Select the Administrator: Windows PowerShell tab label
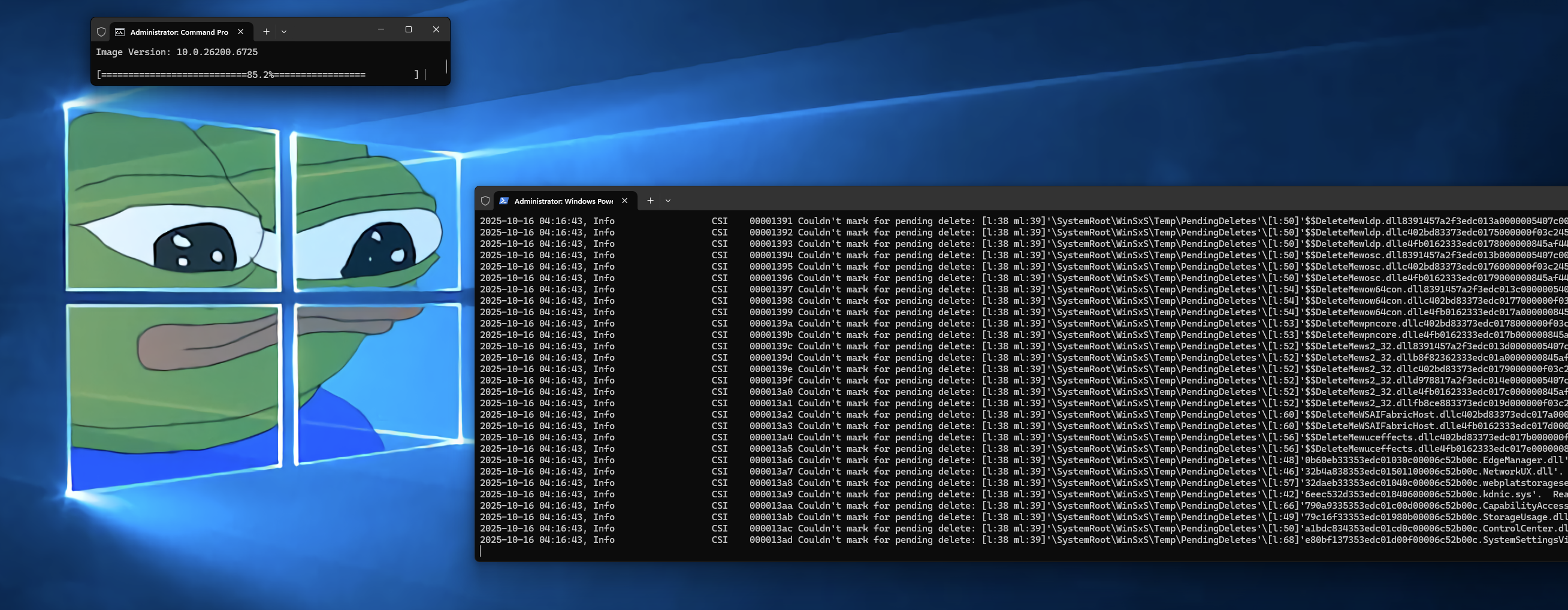This screenshot has height=610, width=1568. coord(563,201)
